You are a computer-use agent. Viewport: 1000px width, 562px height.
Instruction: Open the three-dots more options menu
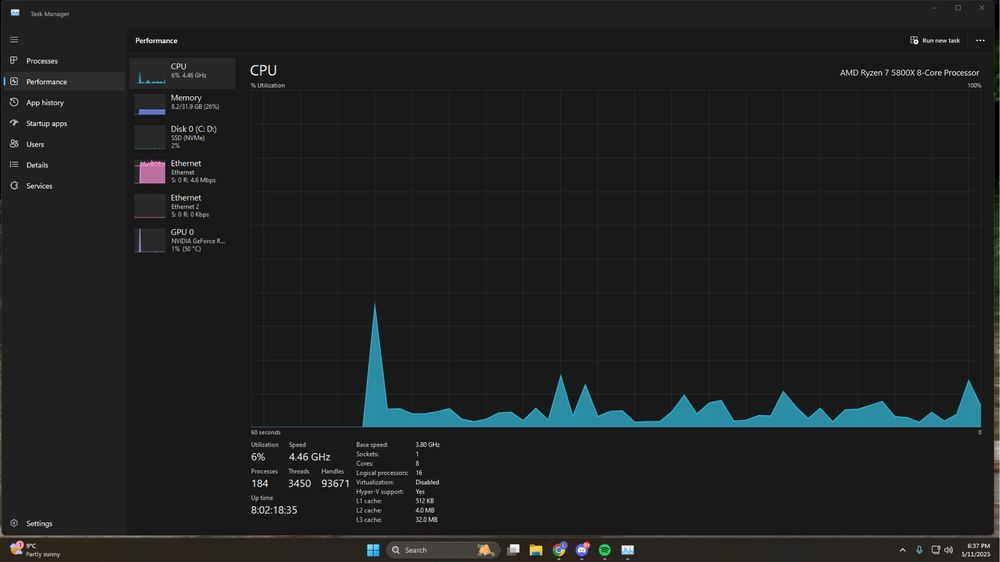[980, 40]
